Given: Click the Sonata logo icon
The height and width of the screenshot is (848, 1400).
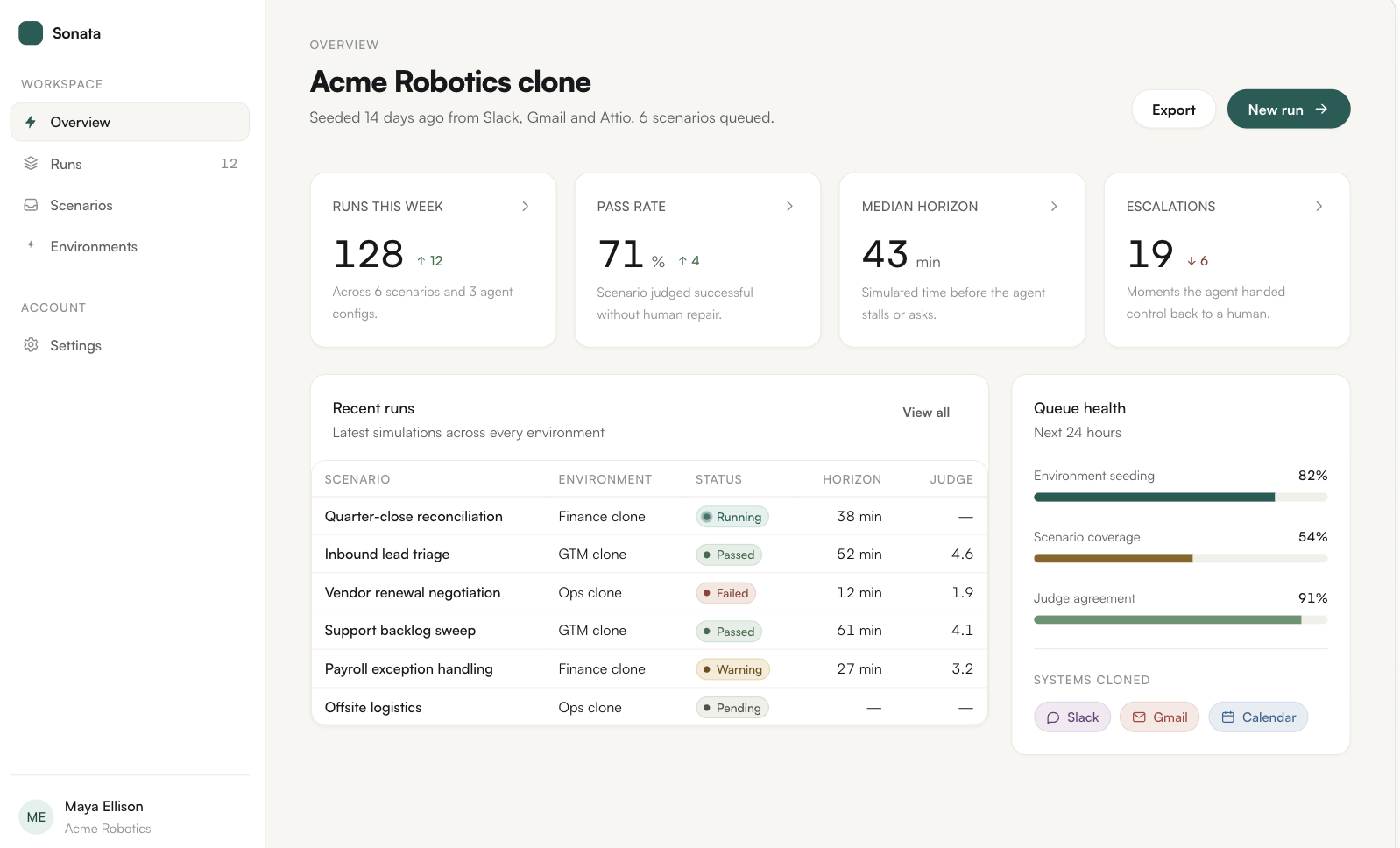Looking at the screenshot, I should [x=31, y=33].
